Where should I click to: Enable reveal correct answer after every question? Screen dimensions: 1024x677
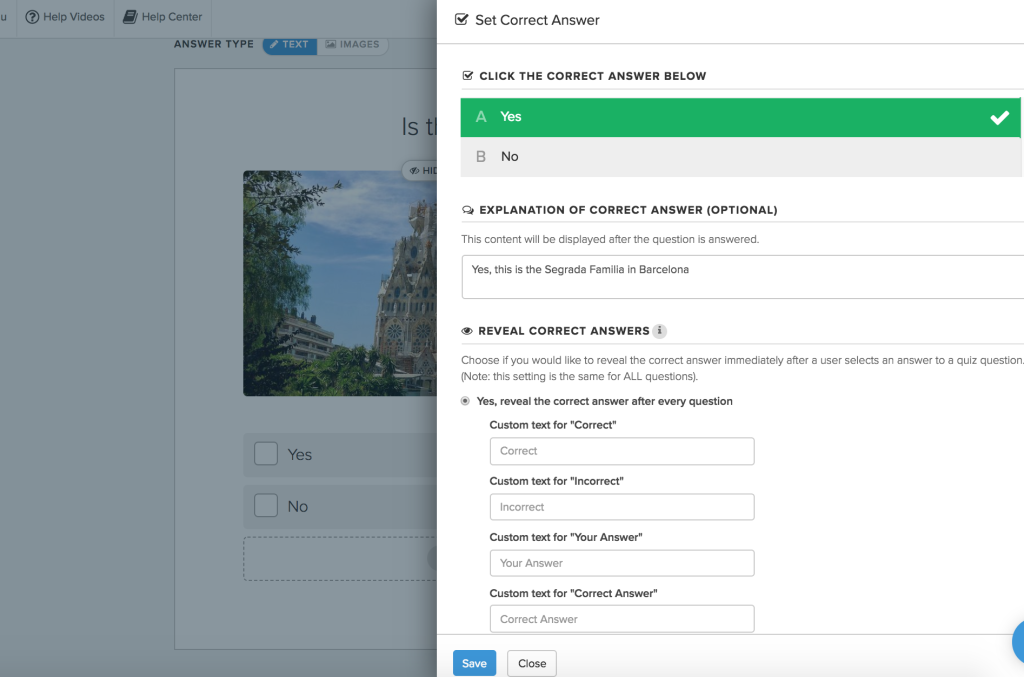click(x=465, y=401)
